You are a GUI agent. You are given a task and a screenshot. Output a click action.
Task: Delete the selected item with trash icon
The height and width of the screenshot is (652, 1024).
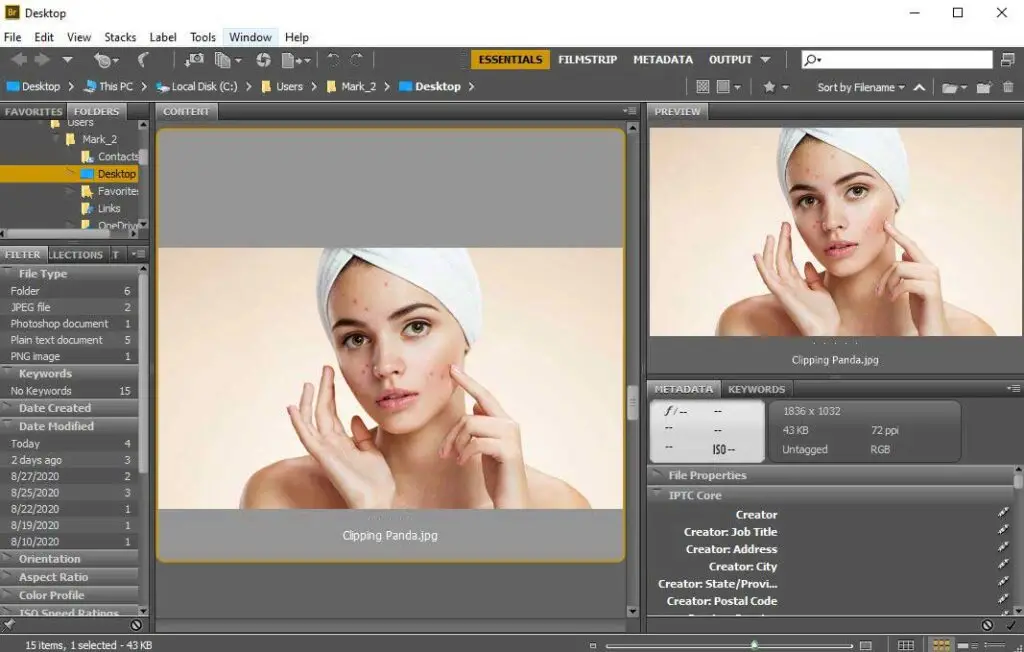point(1008,87)
